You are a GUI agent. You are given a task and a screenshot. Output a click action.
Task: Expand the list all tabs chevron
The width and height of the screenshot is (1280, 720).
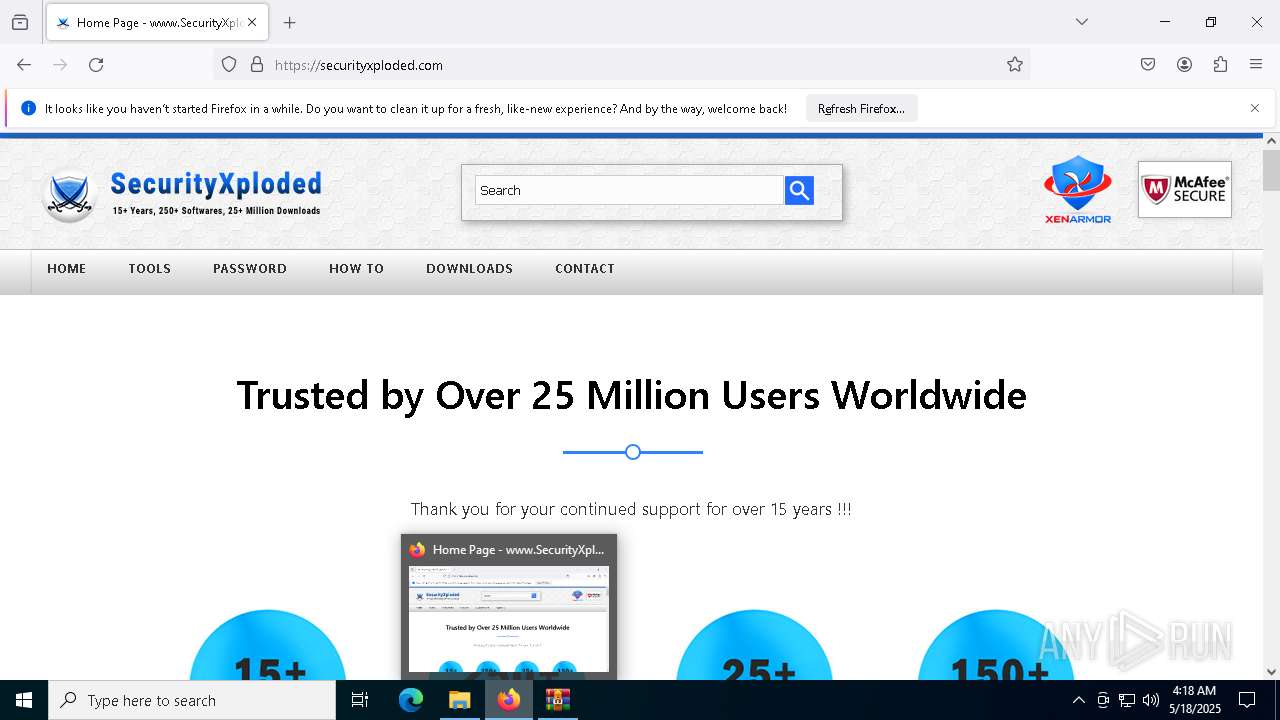click(x=1081, y=22)
